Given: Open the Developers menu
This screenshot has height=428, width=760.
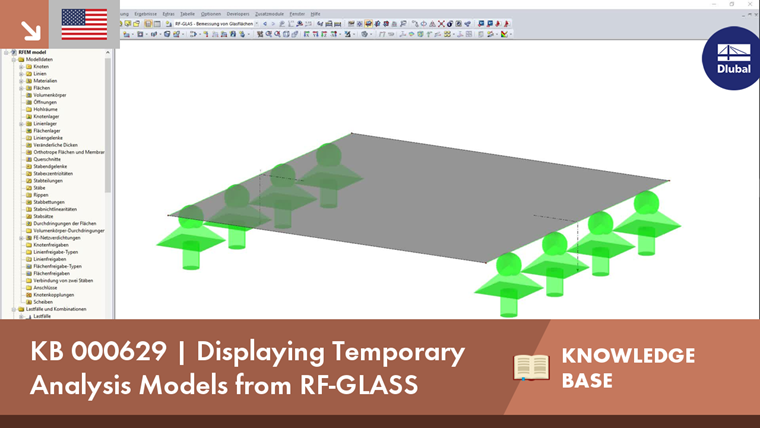Looking at the screenshot, I should [238, 14].
